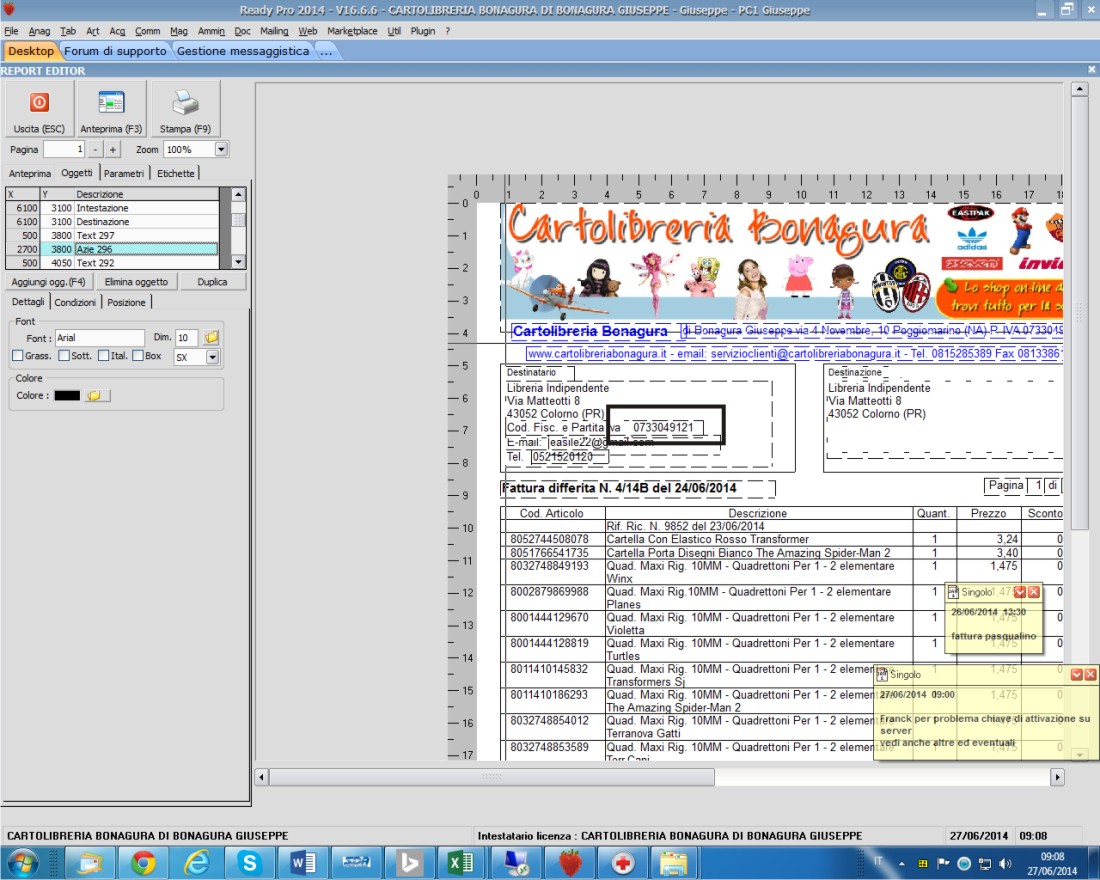
Task: Enable the Ital. italic checkbox
Action: (x=103, y=356)
